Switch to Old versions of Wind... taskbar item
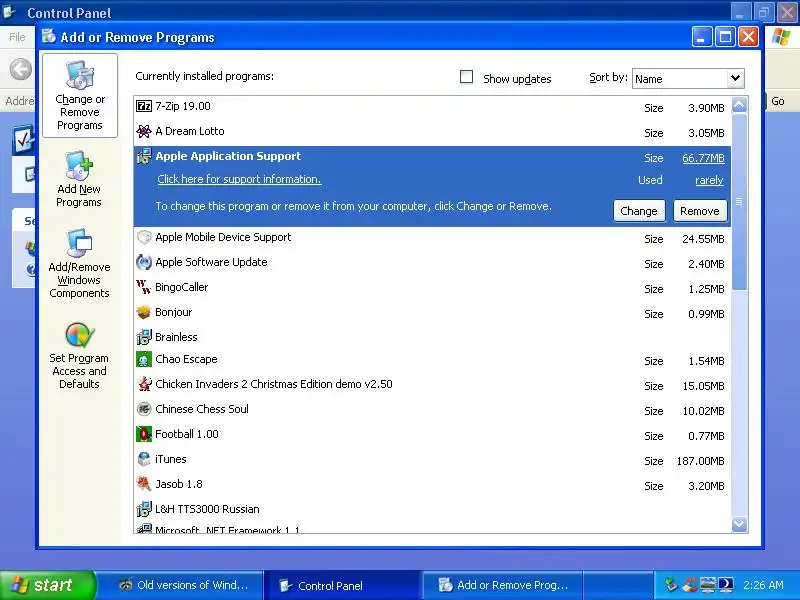The image size is (800, 600). 183,585
